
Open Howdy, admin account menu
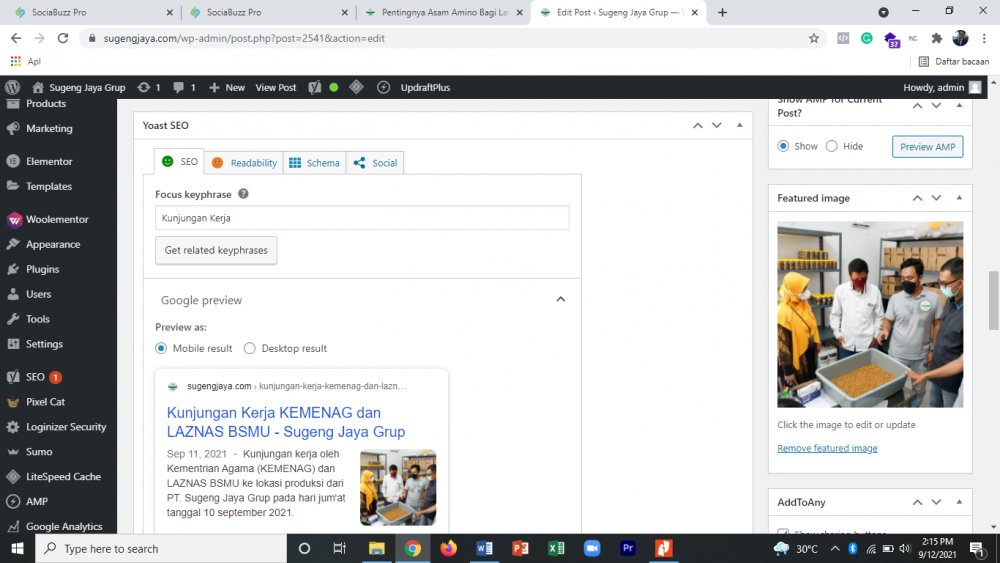coord(942,87)
